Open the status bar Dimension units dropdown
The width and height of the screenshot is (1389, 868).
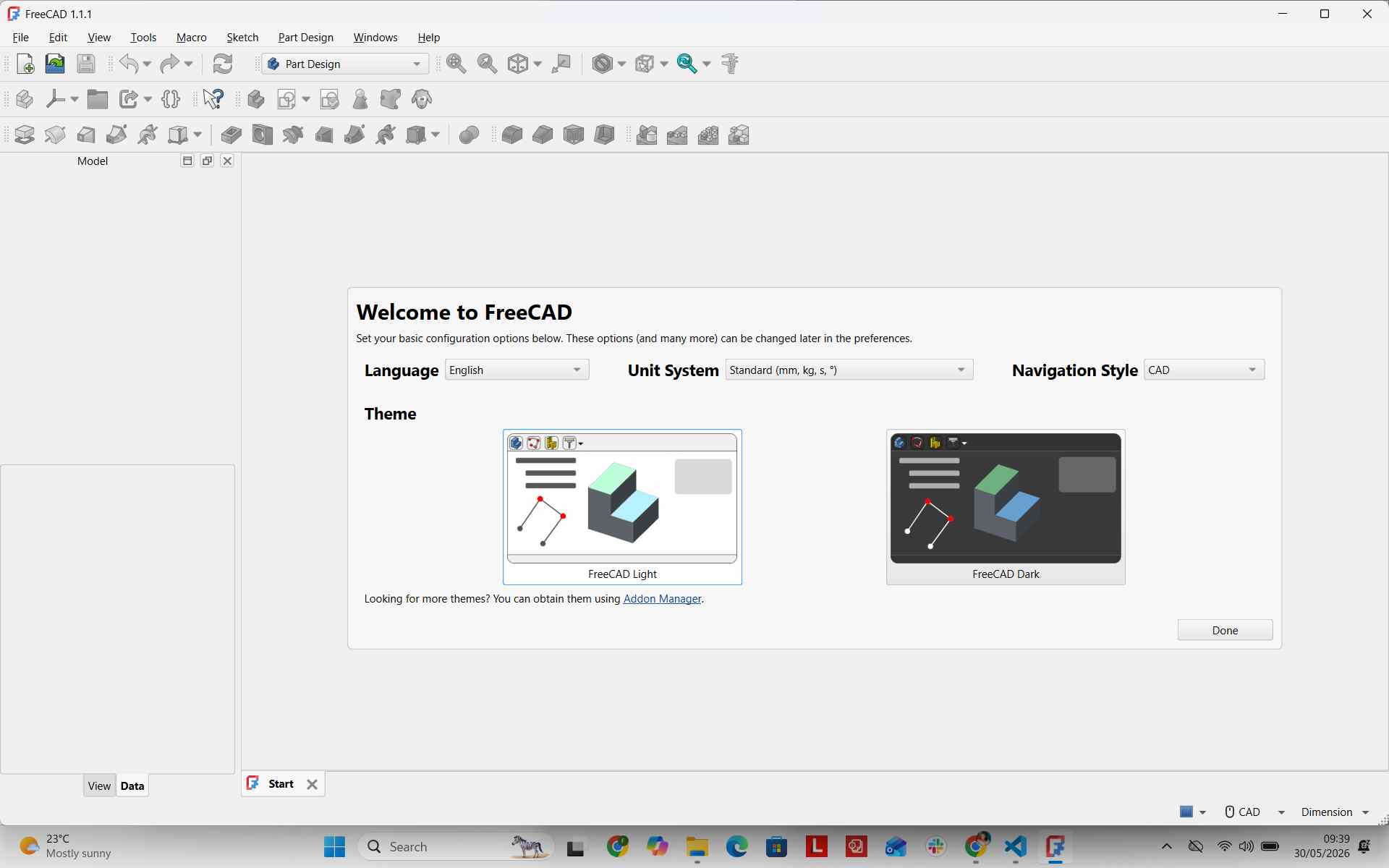[1335, 812]
